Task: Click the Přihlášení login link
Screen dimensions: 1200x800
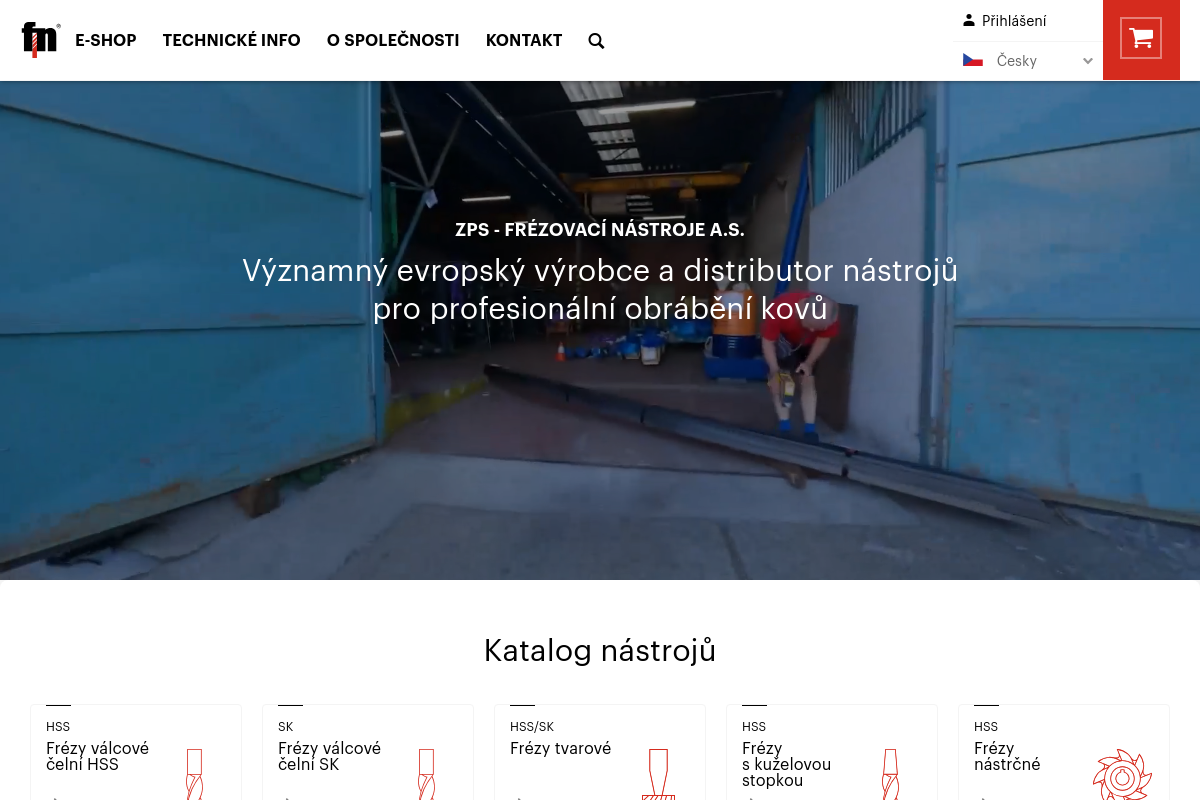Action: click(1014, 21)
